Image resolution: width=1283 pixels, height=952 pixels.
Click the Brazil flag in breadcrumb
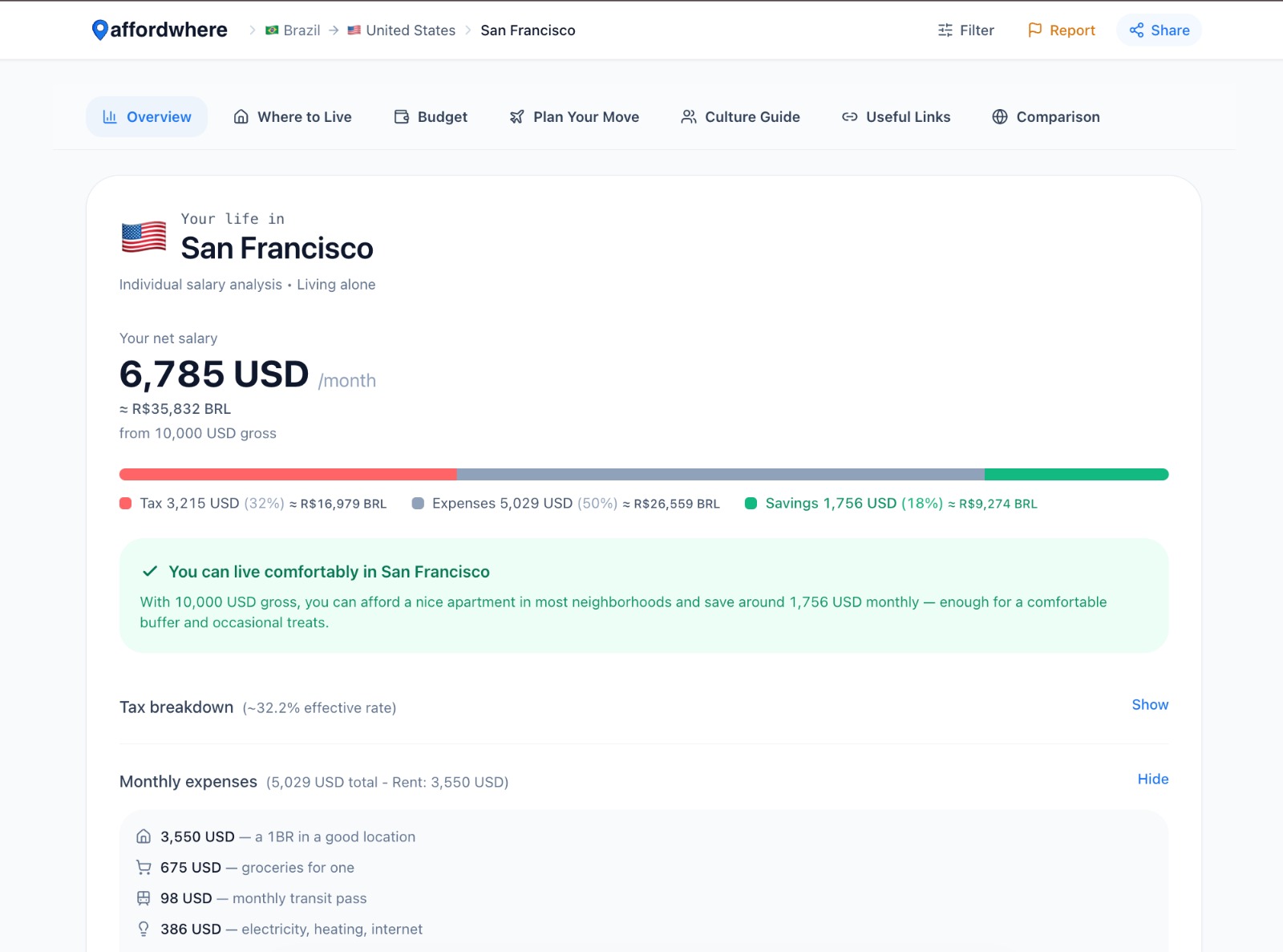tap(272, 30)
